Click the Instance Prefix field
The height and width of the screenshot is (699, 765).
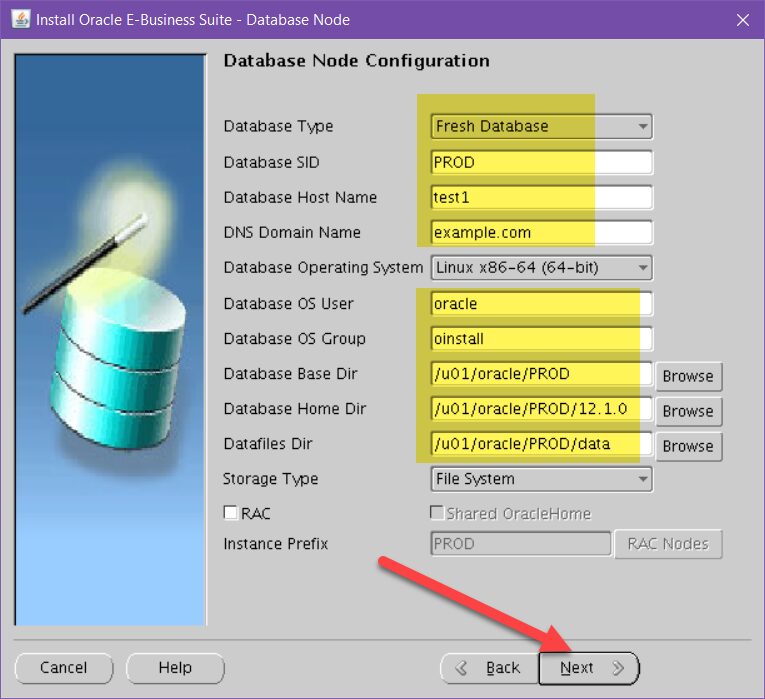click(521, 543)
